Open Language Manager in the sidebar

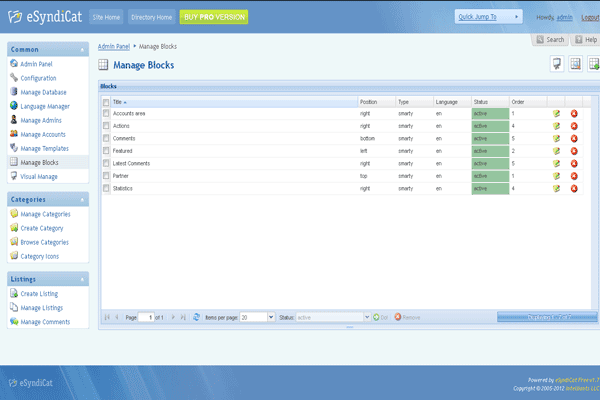click(45, 105)
